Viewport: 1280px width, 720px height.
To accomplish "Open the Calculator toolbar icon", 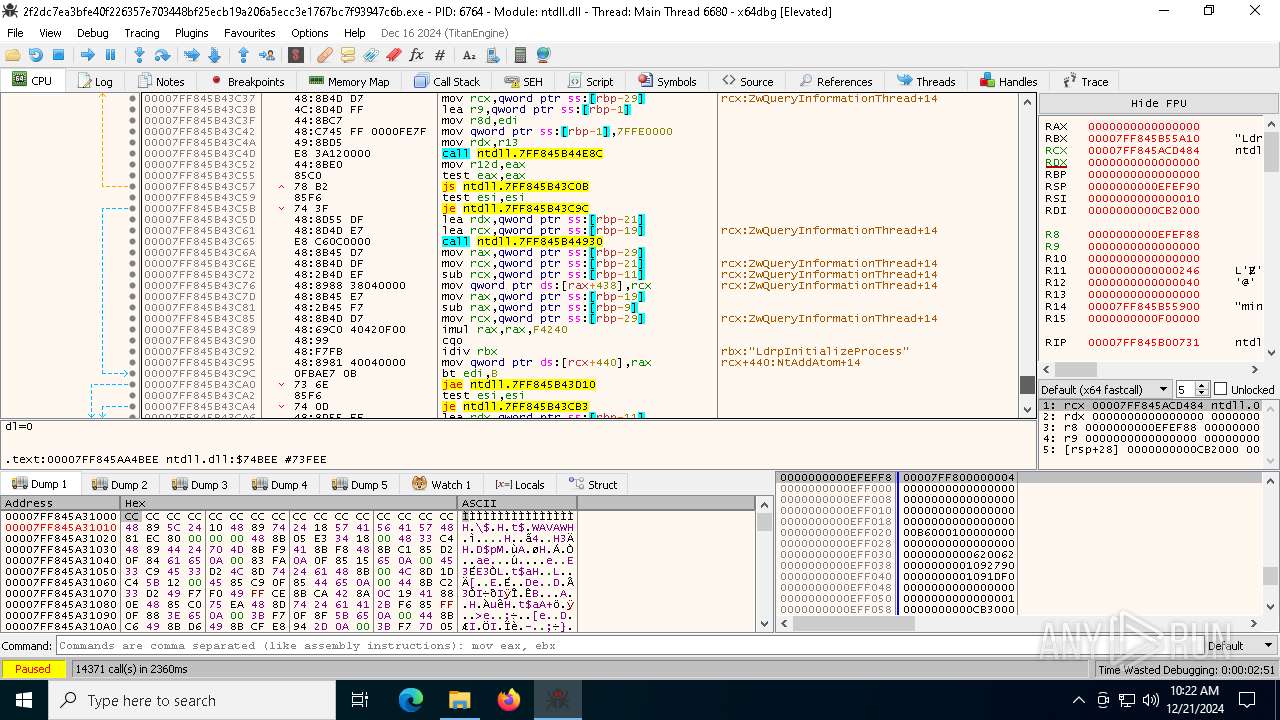I will click(x=520, y=55).
